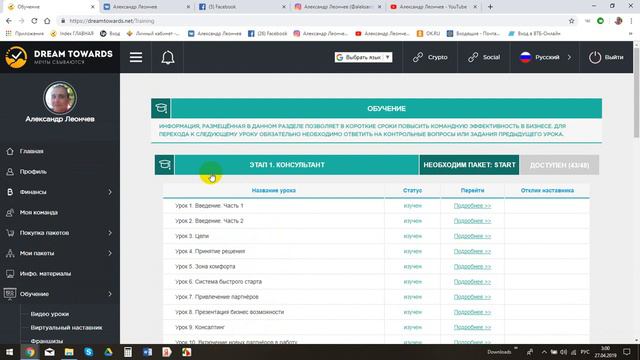This screenshot has height=360, width=640.
Task: Open the OK.RU bookmark
Action: point(428,33)
